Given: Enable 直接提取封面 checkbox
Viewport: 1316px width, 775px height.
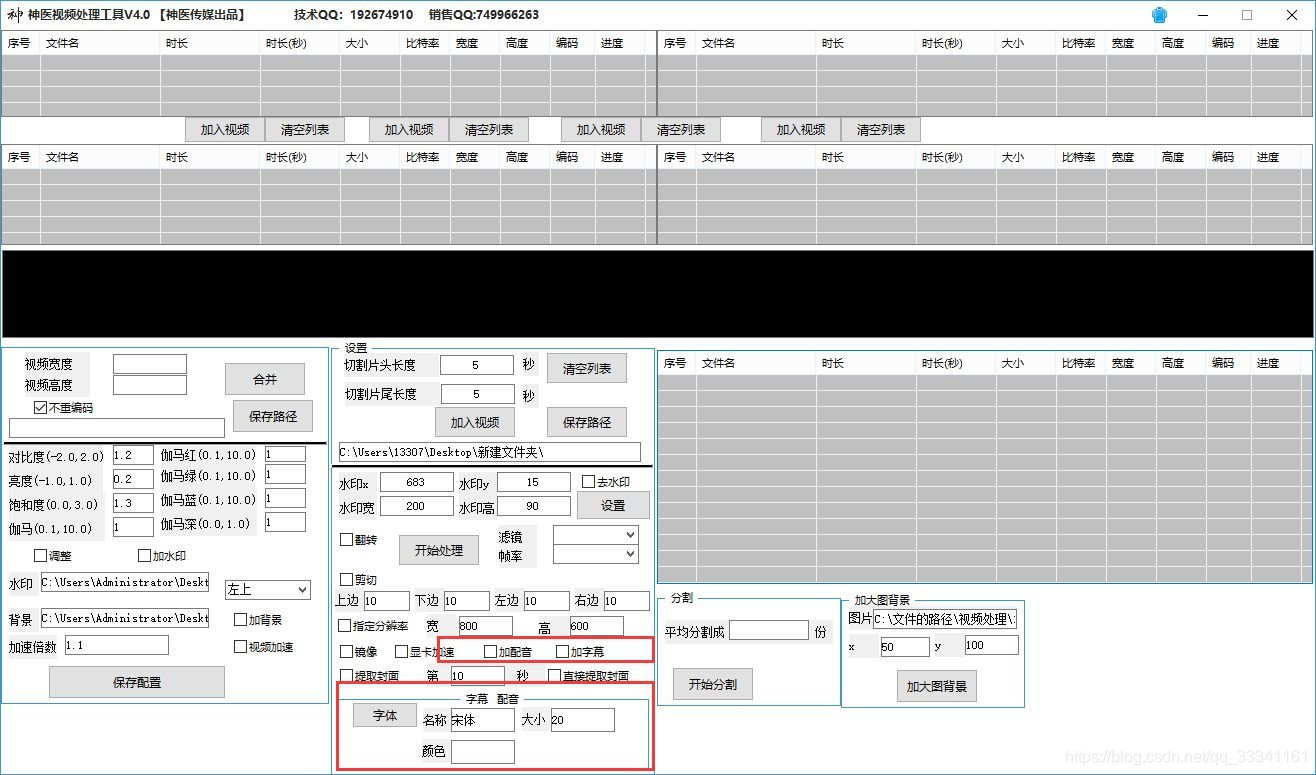Looking at the screenshot, I should tap(554, 676).
